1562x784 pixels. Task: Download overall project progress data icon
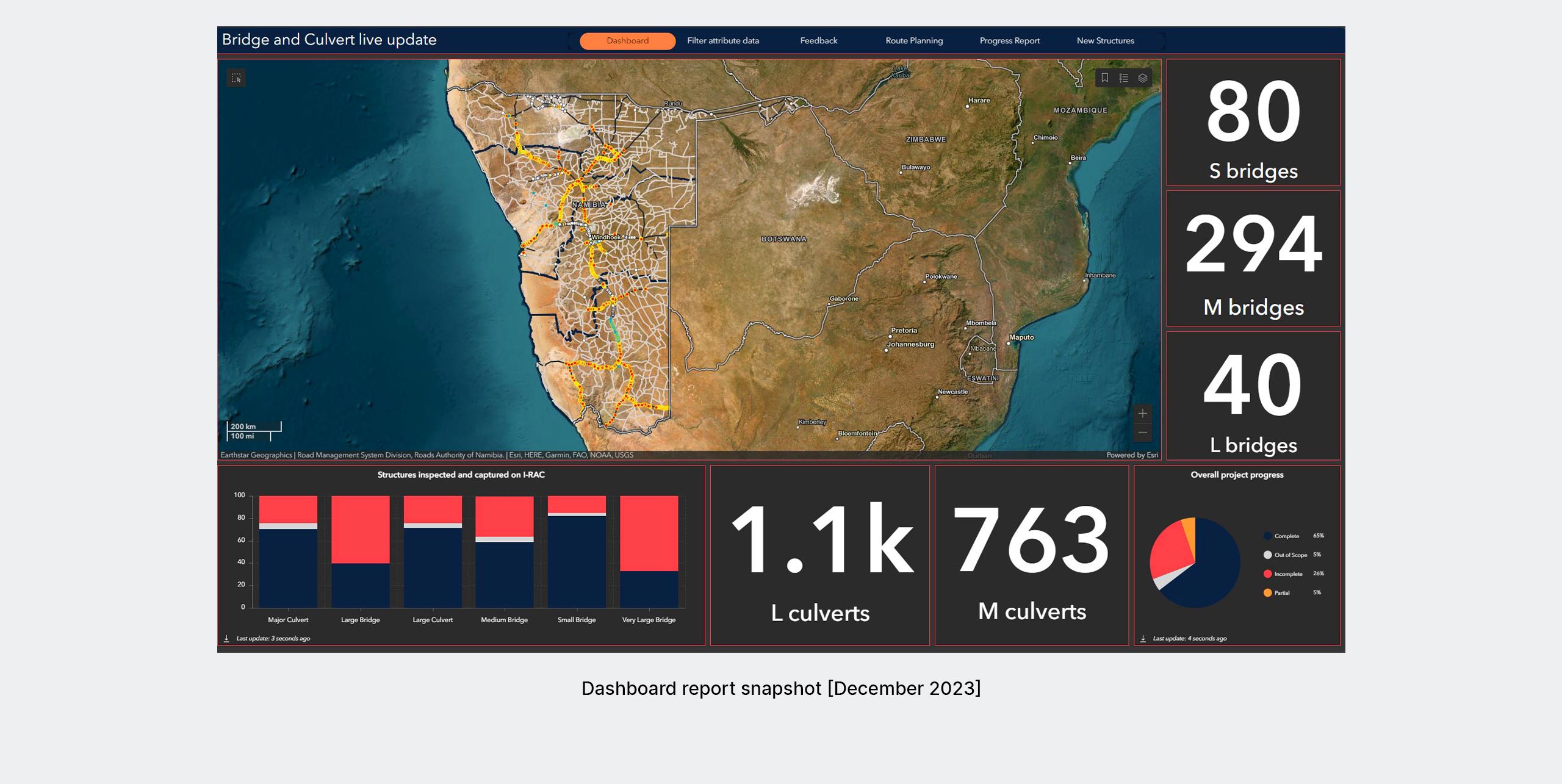(x=1143, y=638)
